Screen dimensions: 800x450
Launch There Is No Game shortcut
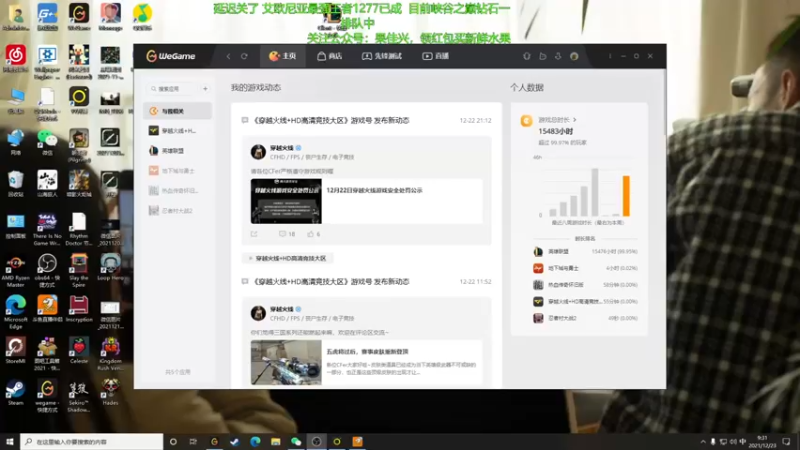pyautogui.click(x=47, y=229)
